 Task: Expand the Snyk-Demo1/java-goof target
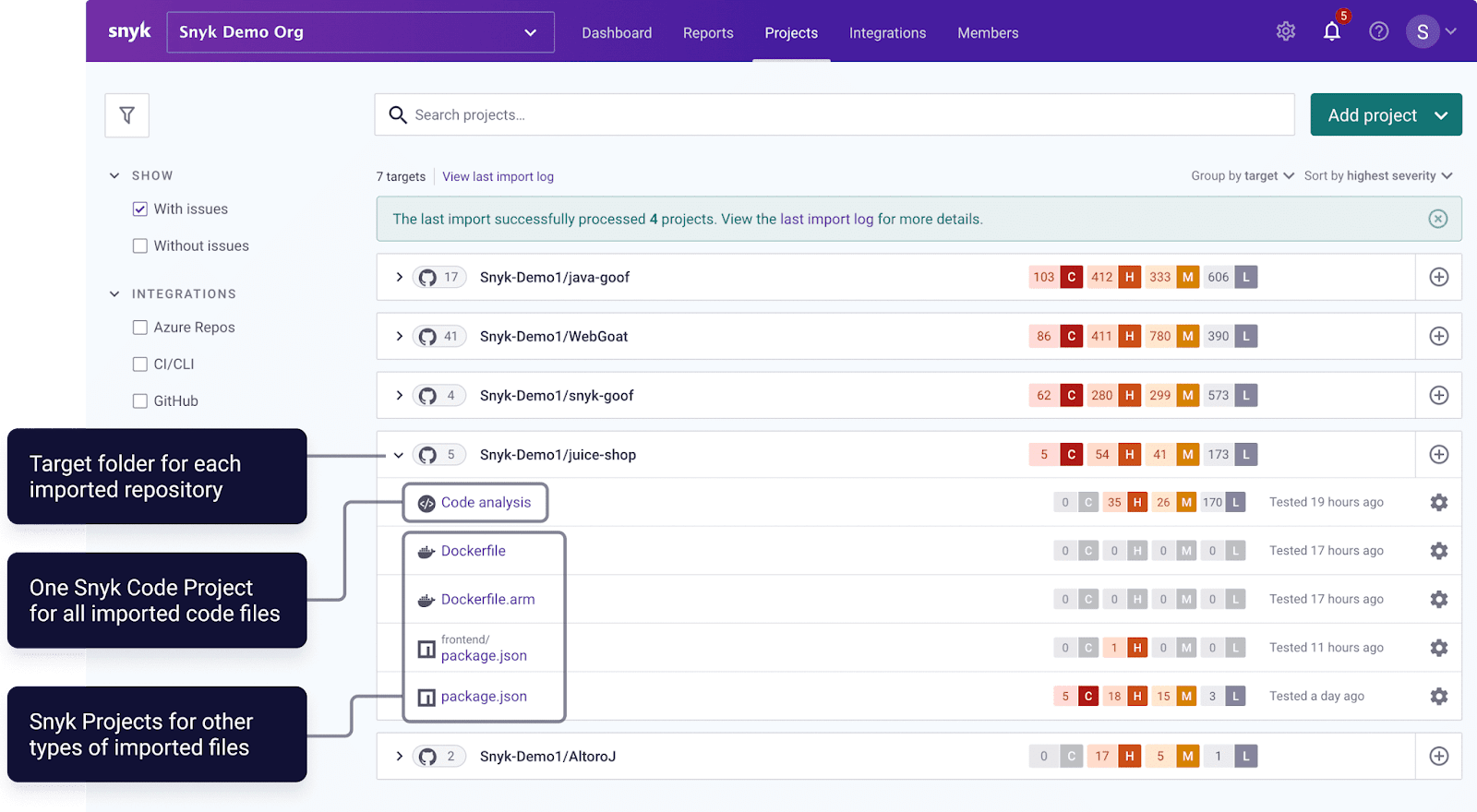tap(399, 277)
